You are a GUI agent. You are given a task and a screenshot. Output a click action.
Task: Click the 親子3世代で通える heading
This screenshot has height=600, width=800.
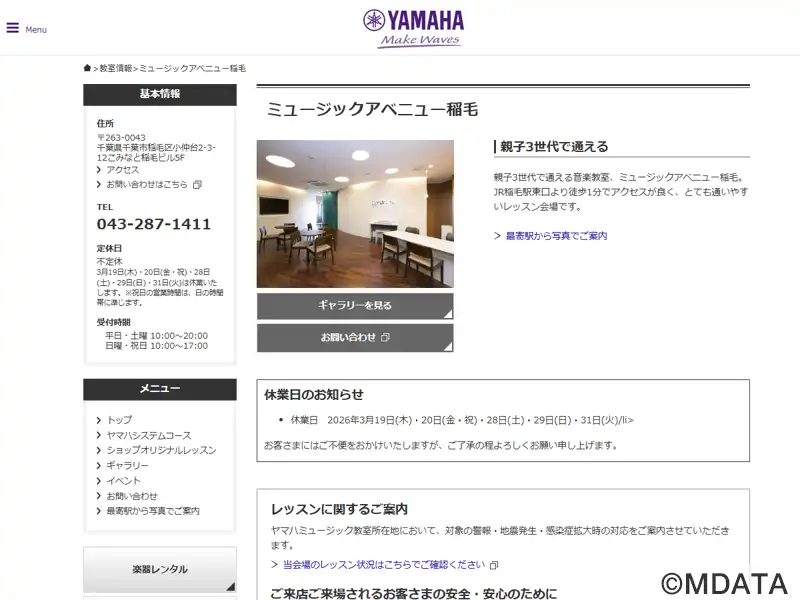554,146
